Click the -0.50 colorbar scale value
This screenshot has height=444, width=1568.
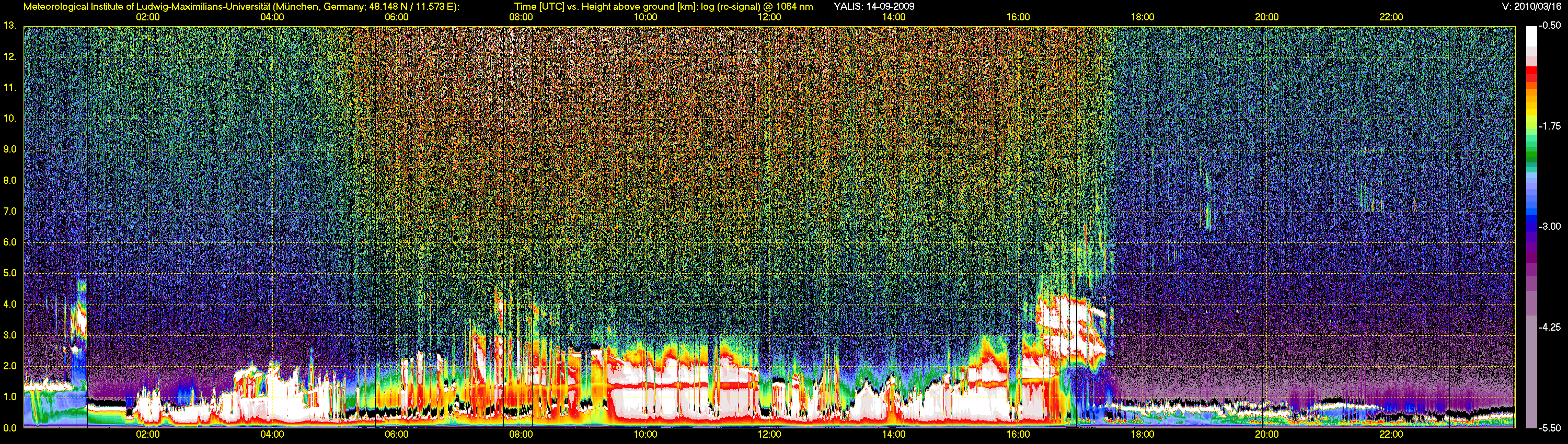[x=1550, y=26]
